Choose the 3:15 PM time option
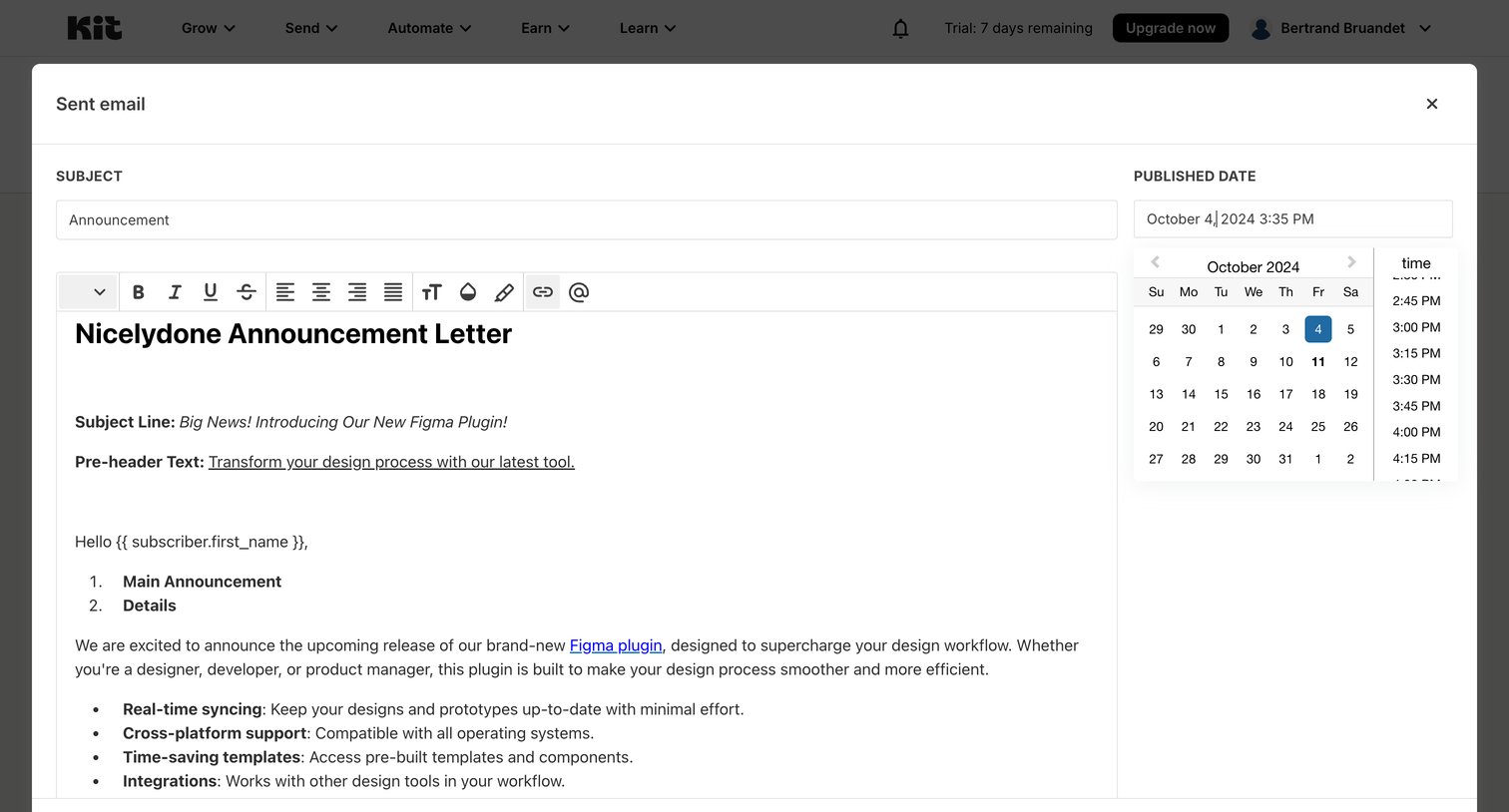Viewport: 1509px width, 812px height. pyautogui.click(x=1416, y=353)
